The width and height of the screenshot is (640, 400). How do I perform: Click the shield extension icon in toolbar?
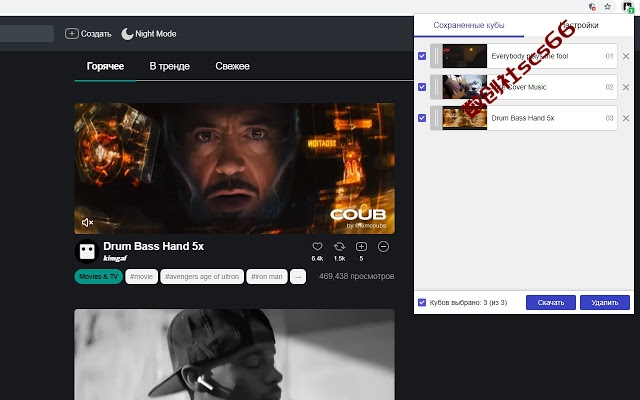click(x=592, y=7)
